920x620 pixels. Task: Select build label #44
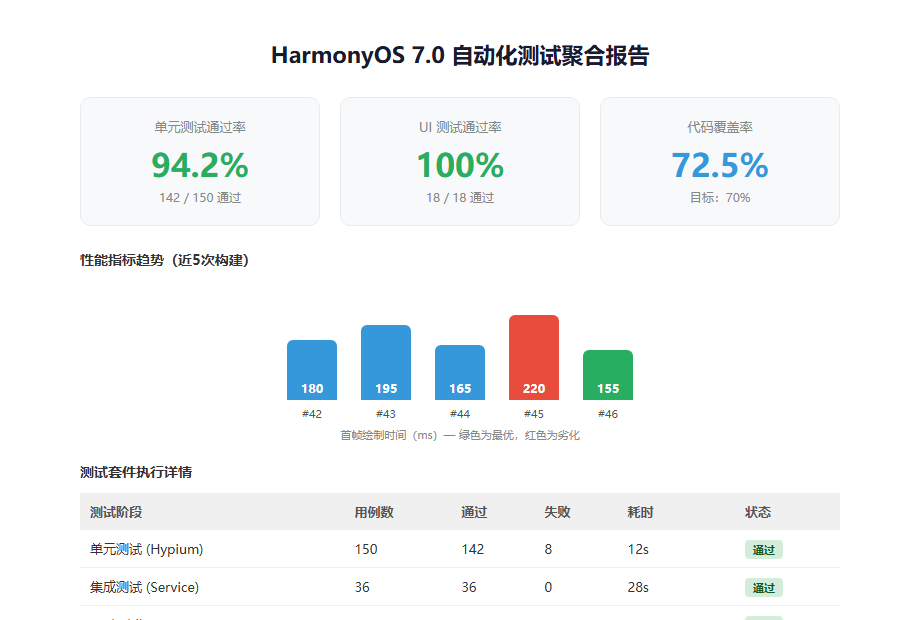[x=460, y=414]
